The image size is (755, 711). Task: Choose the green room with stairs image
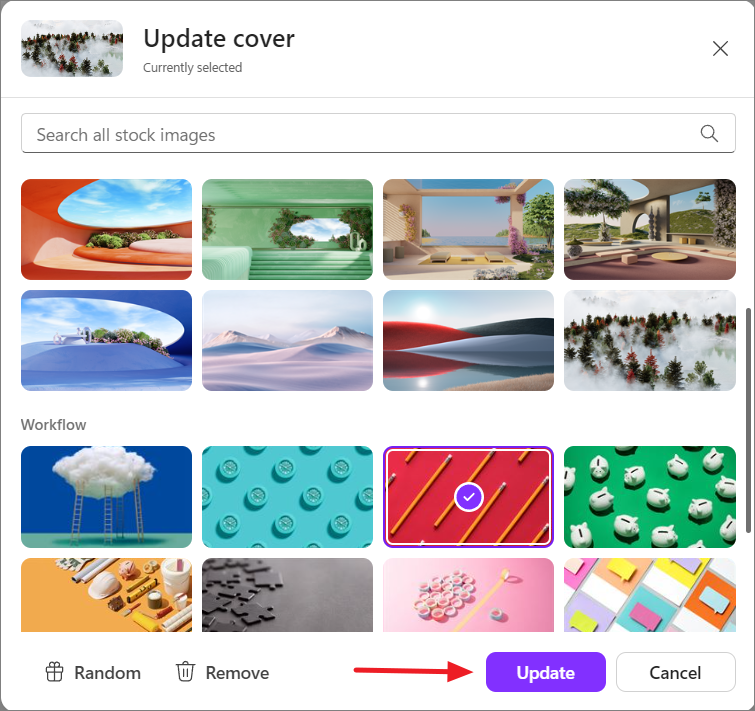287,229
